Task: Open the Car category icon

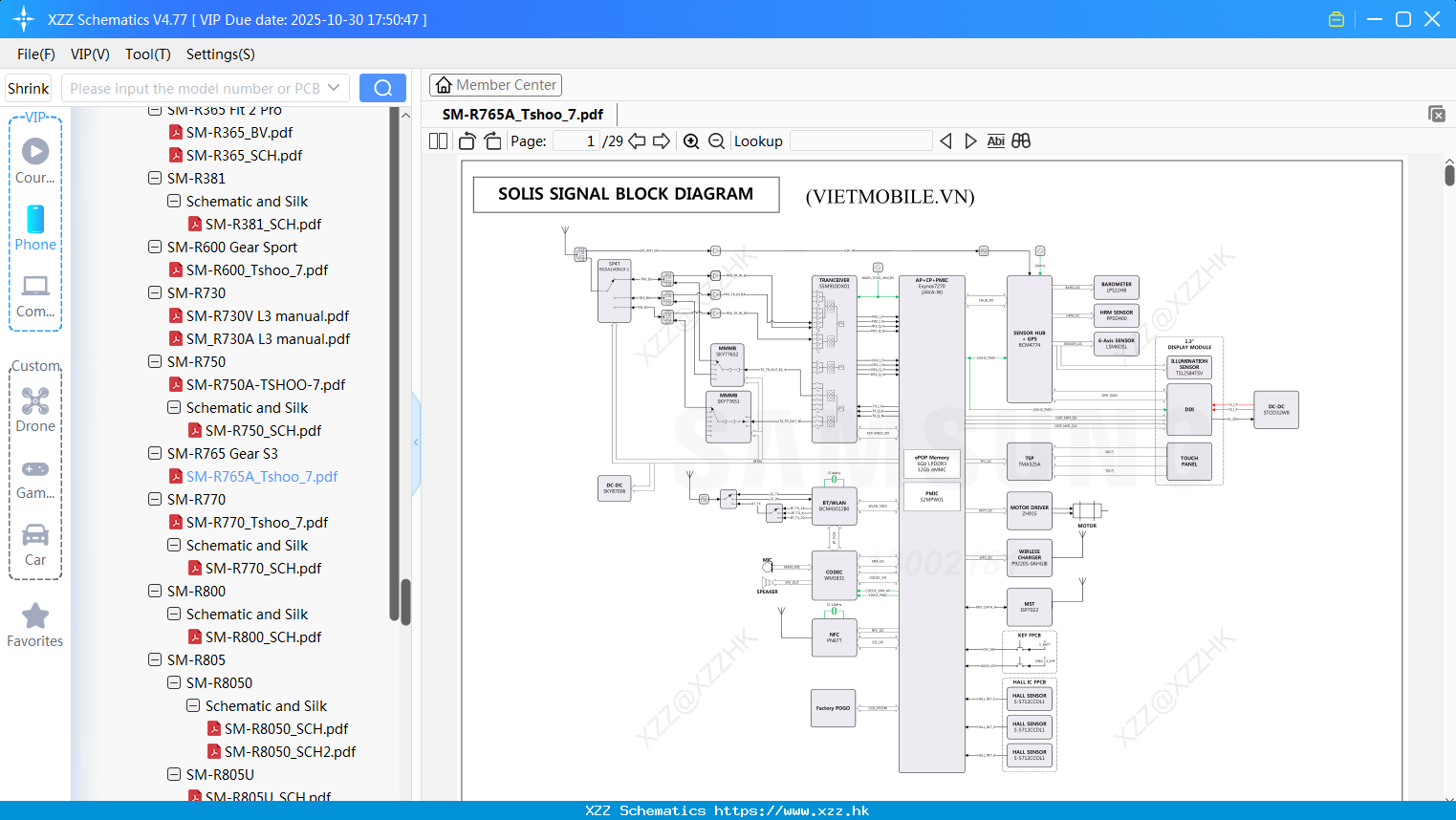Action: coord(35,534)
